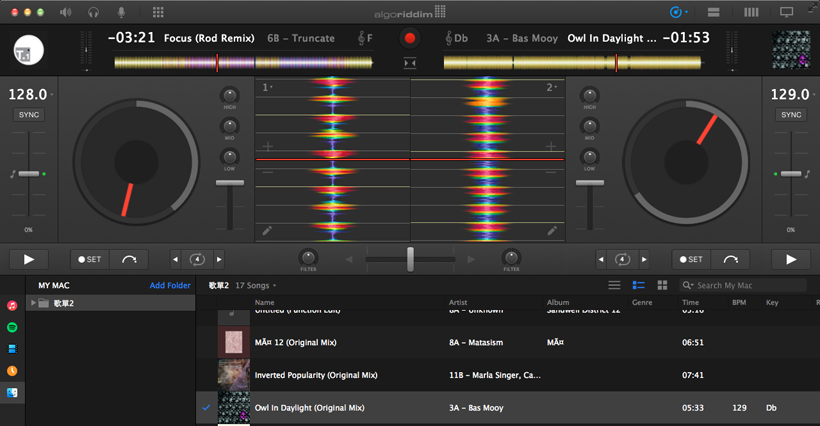Screen dimensions: 820x426
Task: Click deck 1 album artwork
Action: [28, 50]
